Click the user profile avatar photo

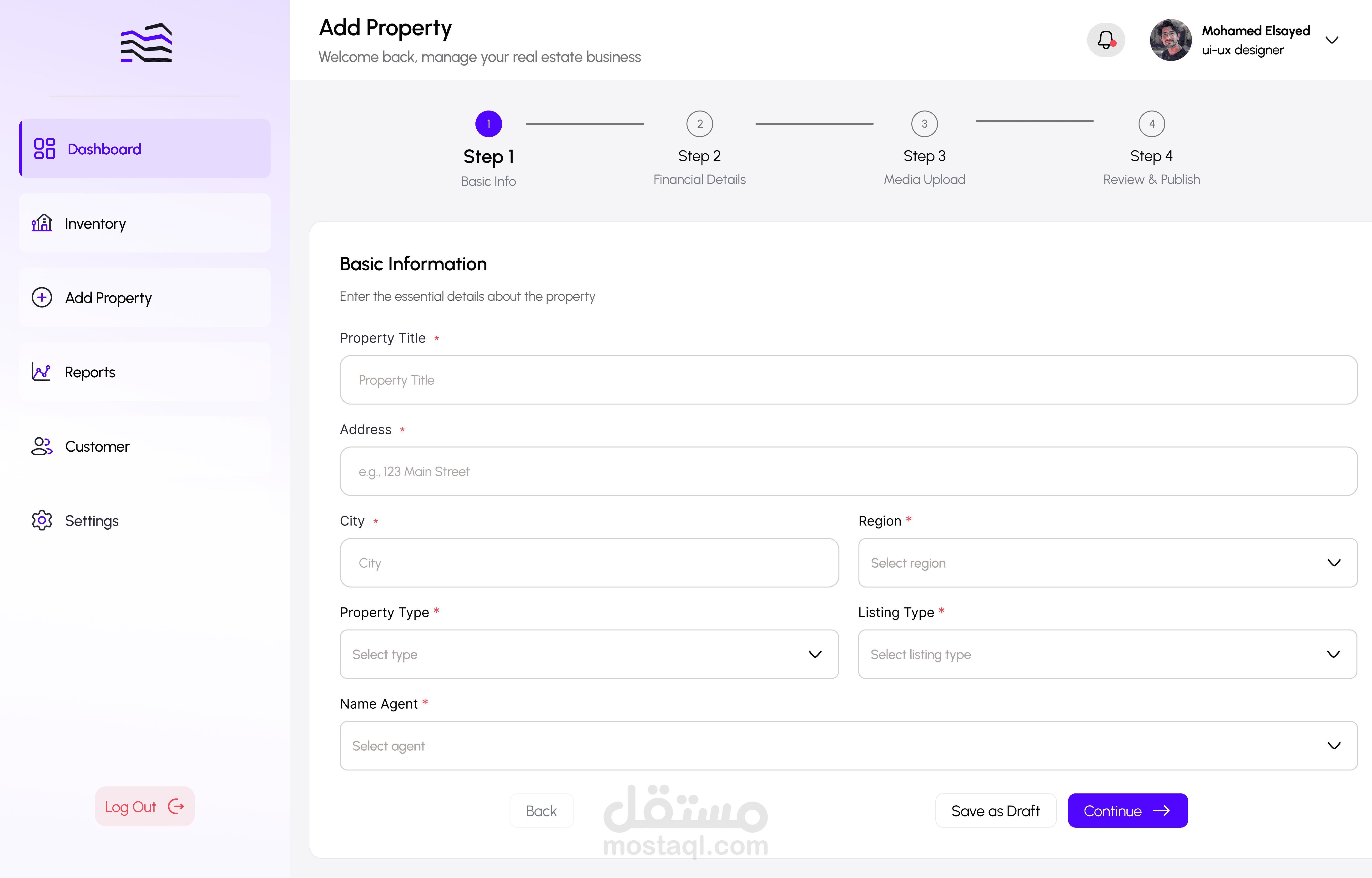(1170, 40)
